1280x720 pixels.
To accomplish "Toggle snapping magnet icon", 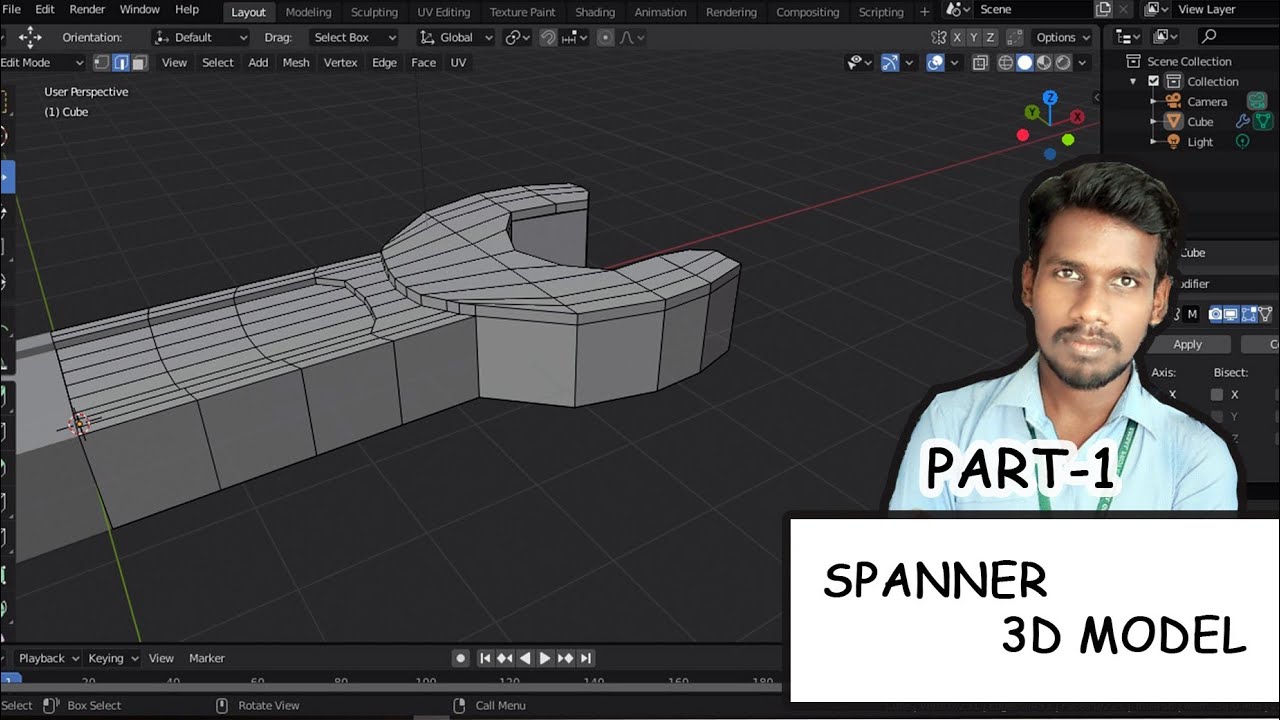I will (x=548, y=37).
